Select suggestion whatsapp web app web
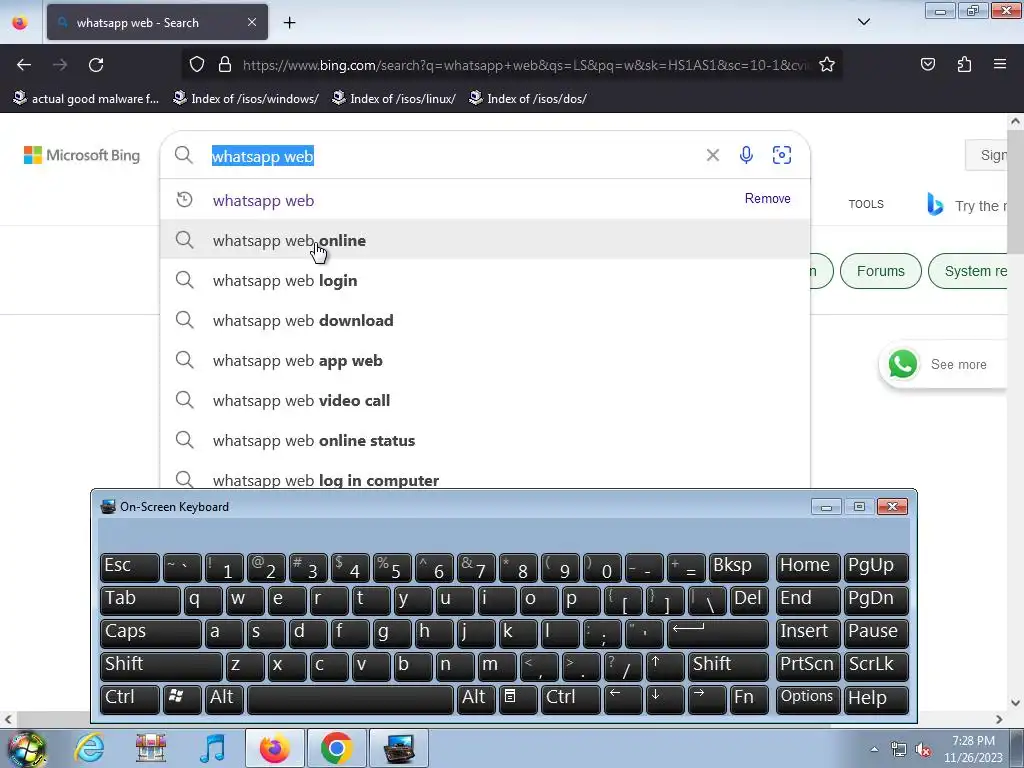Image resolution: width=1024 pixels, height=768 pixels. tap(485, 360)
